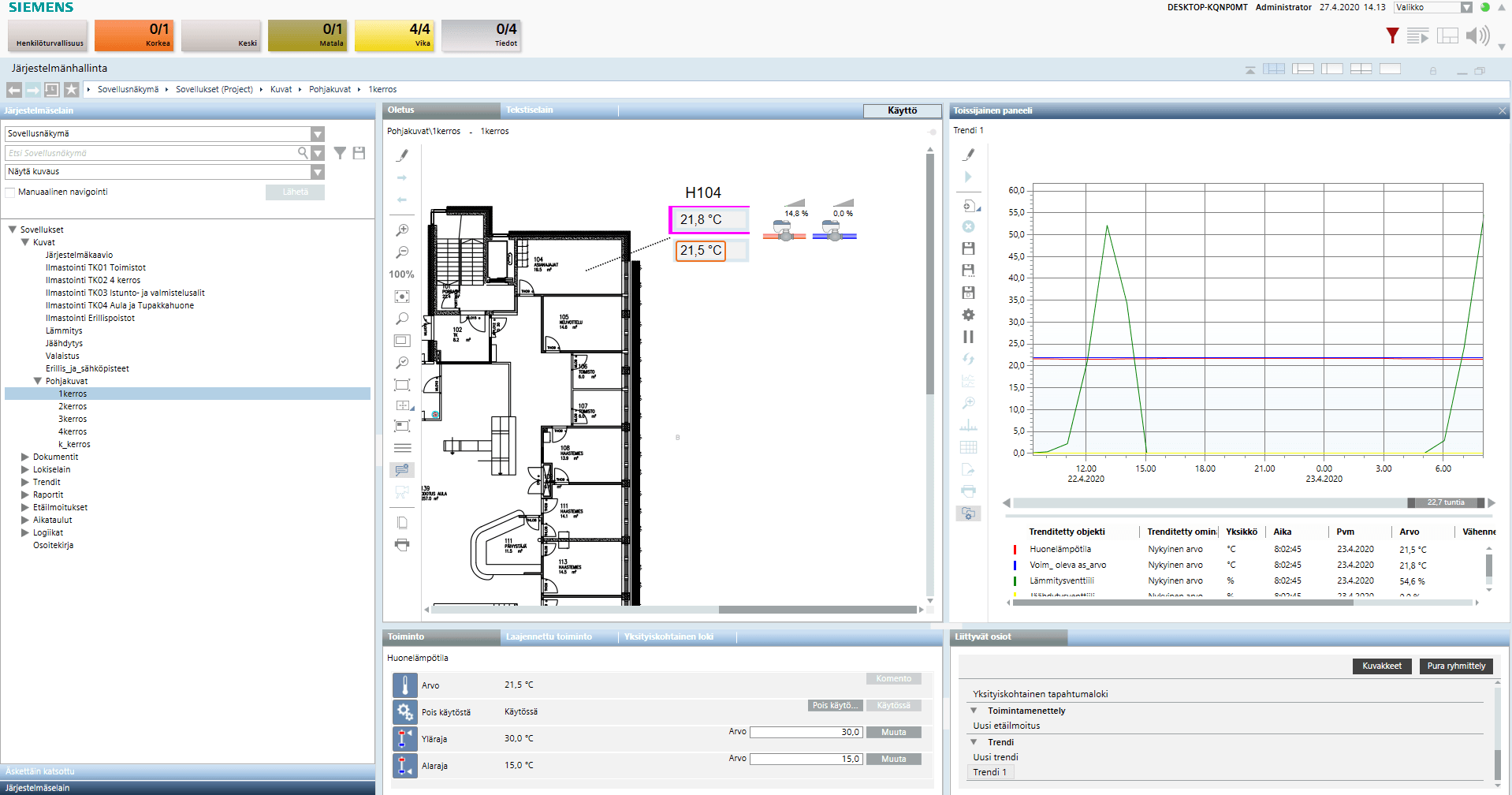Open the Sovellusnäkymä view dropdown
This screenshot has height=795, width=1512.
(317, 134)
